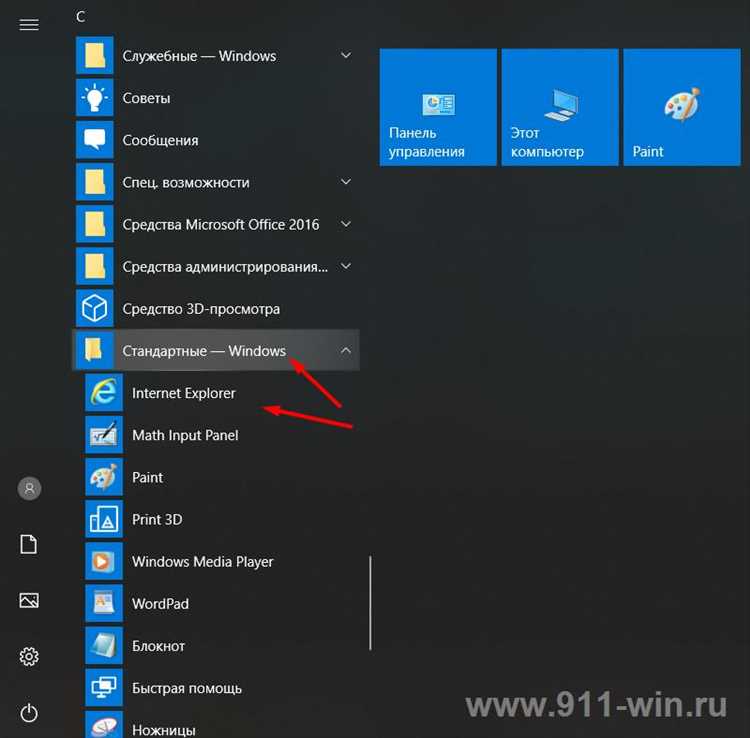Open Settings gear in left sidebar
Screen dimensions: 750x738
29,657
